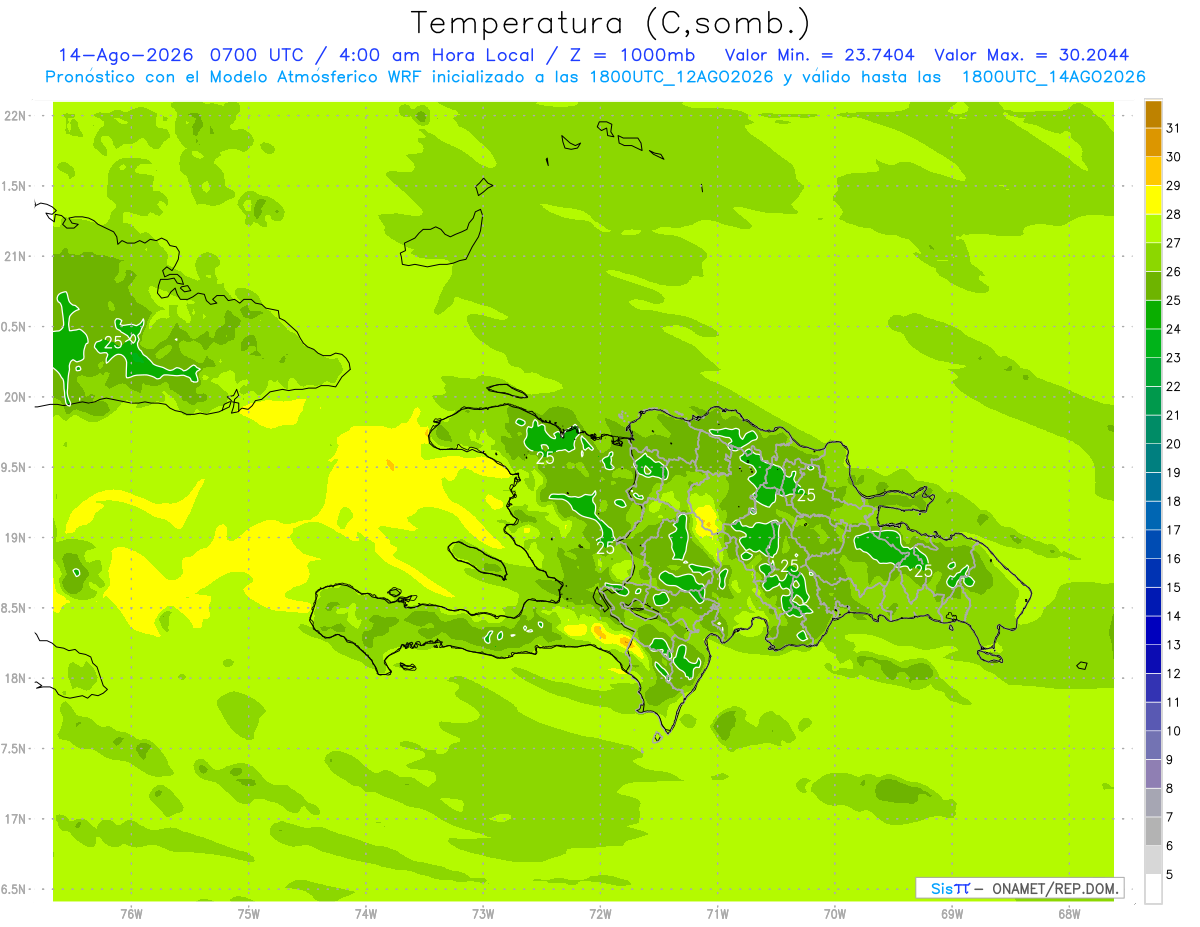1200x927 pixels.
Task: Click the 18N latitude tick label
Action: pos(14,678)
